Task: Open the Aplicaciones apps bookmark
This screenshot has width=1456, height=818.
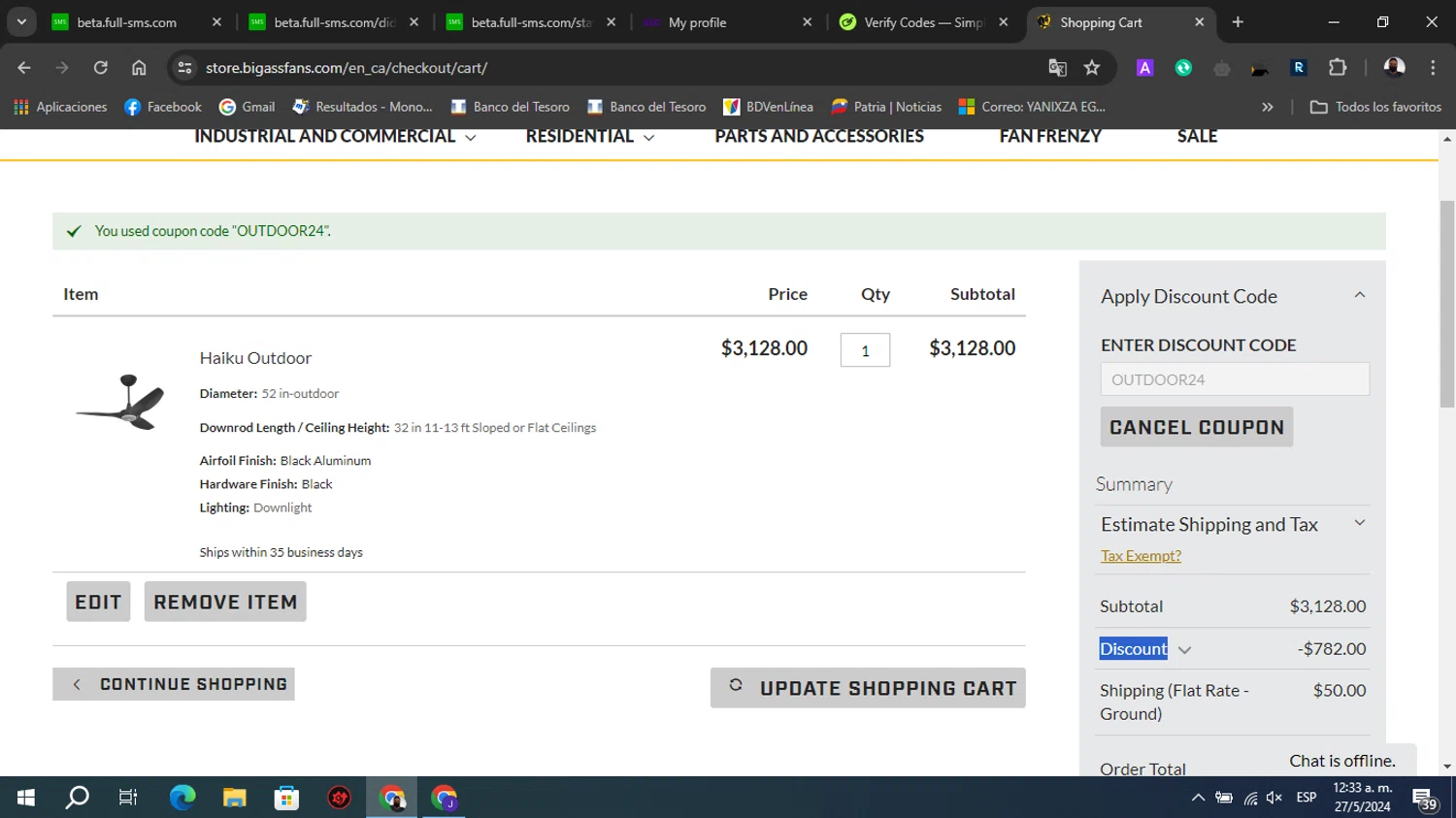Action: pyautogui.click(x=60, y=107)
